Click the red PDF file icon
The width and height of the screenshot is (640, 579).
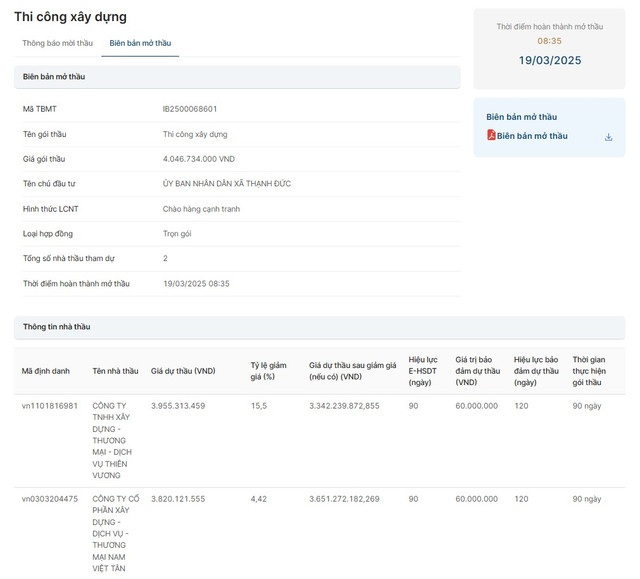click(491, 136)
